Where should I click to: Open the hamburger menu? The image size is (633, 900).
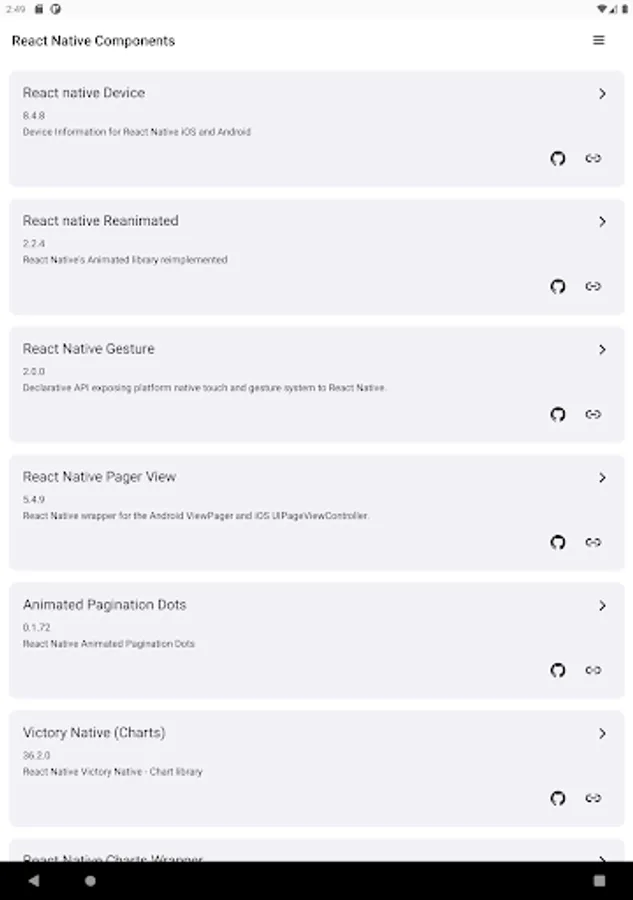point(599,41)
